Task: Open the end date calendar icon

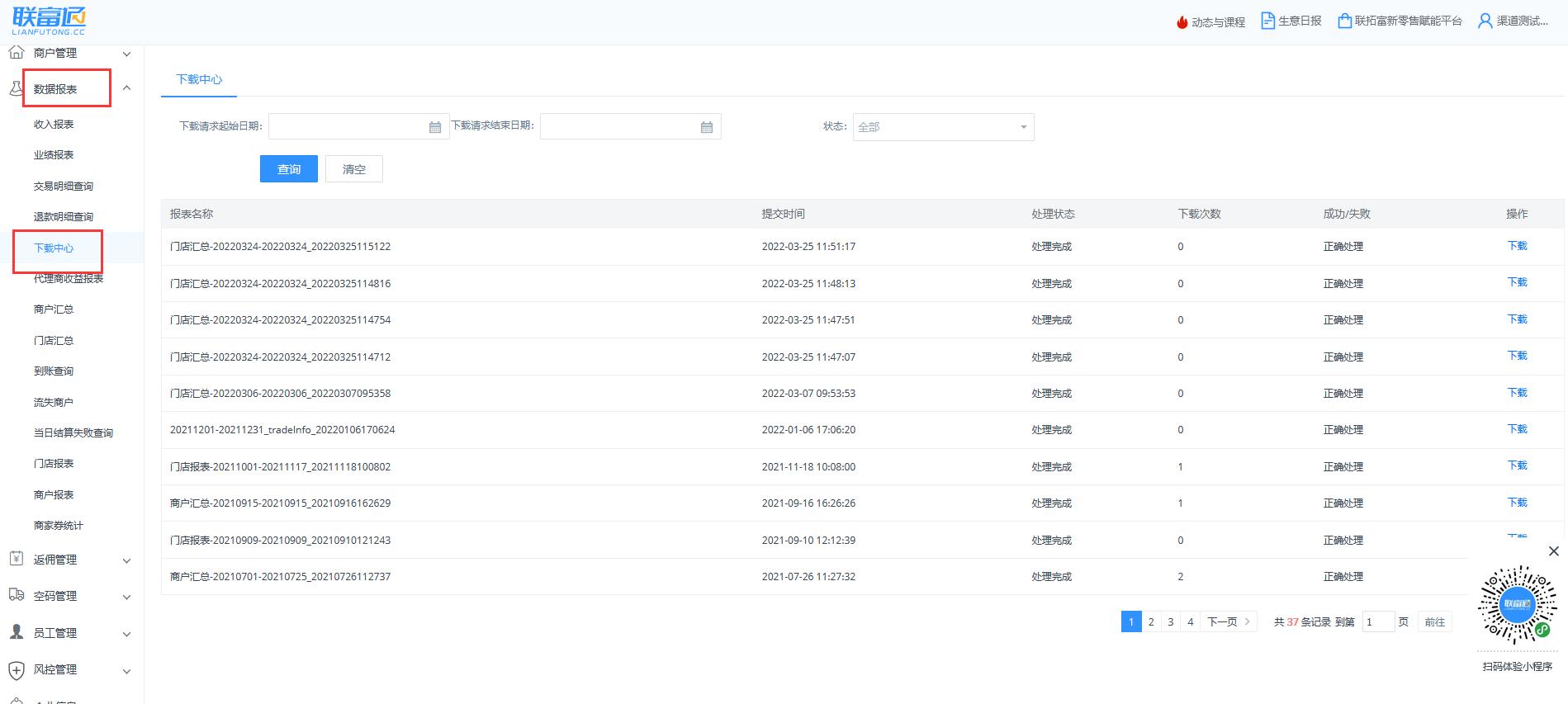Action: [707, 127]
